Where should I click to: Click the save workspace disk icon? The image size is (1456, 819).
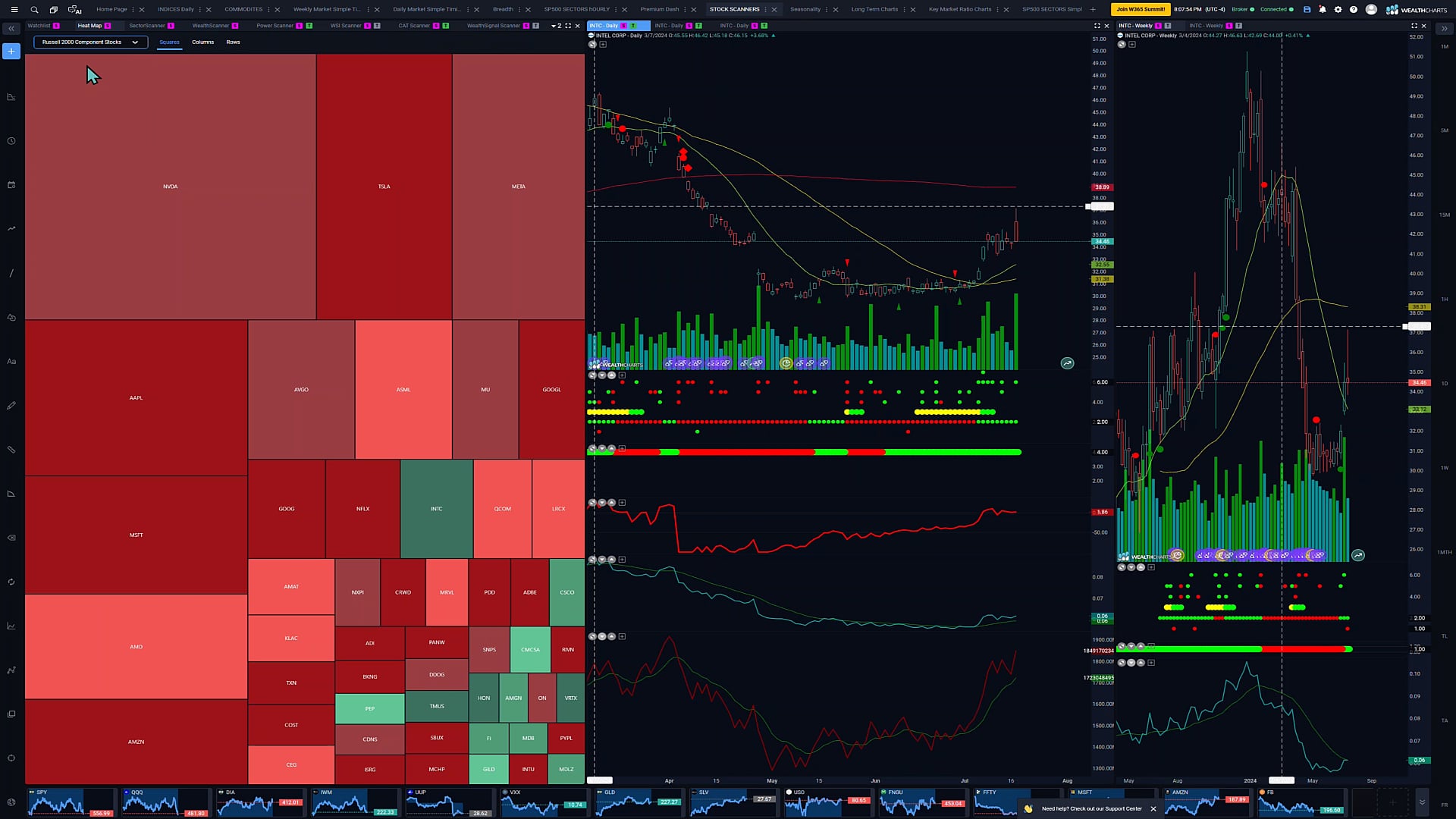coord(1307,10)
